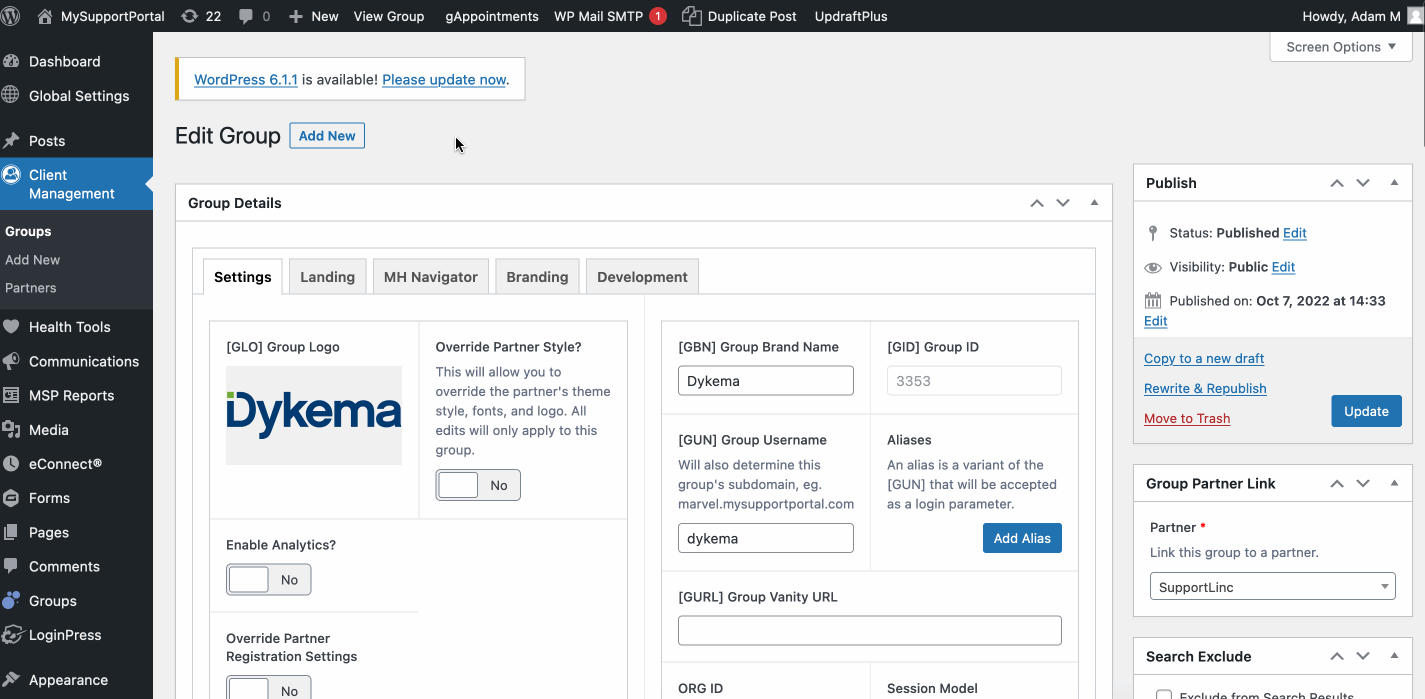Open the Partner SupportLinc dropdown
1425x699 pixels.
coord(1272,587)
